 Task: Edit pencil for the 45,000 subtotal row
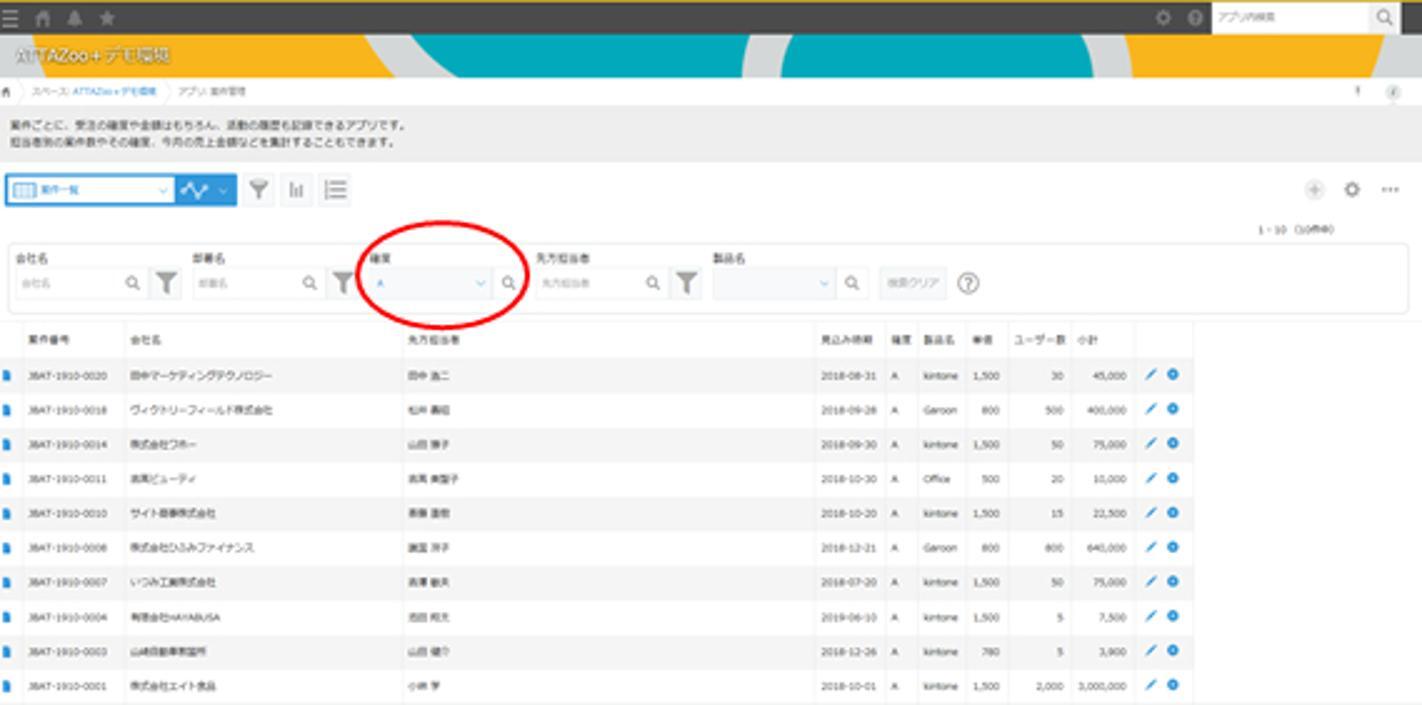click(1150, 375)
